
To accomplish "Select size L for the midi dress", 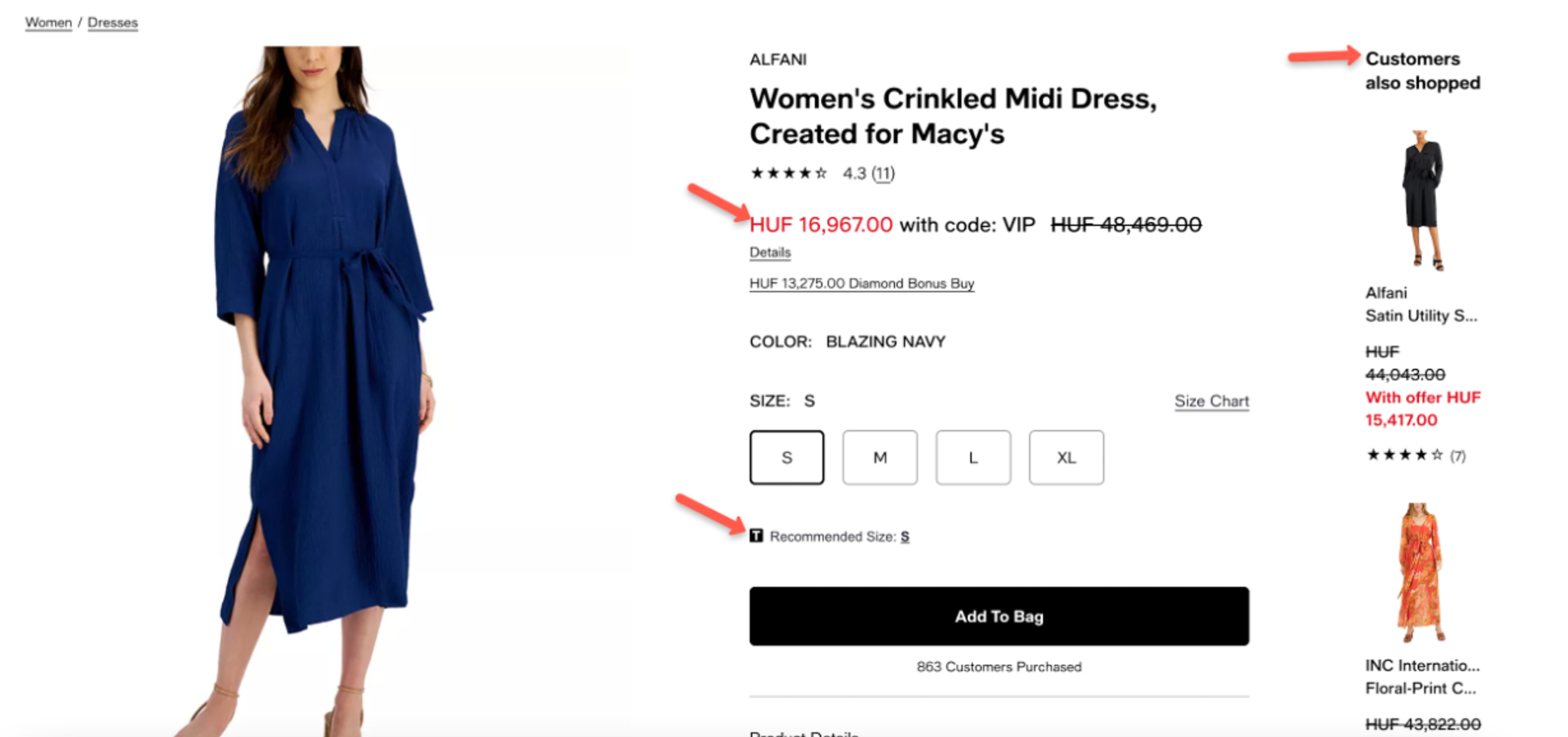I will pos(973,458).
